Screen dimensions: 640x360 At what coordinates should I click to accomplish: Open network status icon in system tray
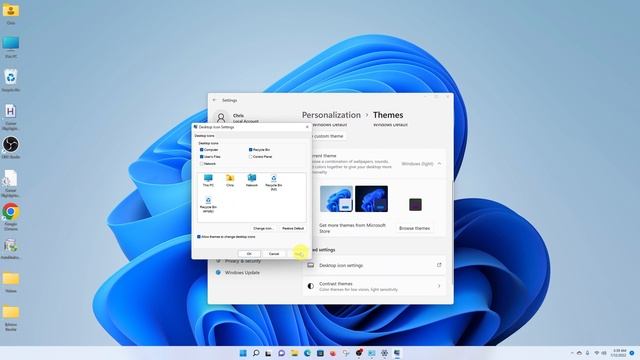click(596, 353)
